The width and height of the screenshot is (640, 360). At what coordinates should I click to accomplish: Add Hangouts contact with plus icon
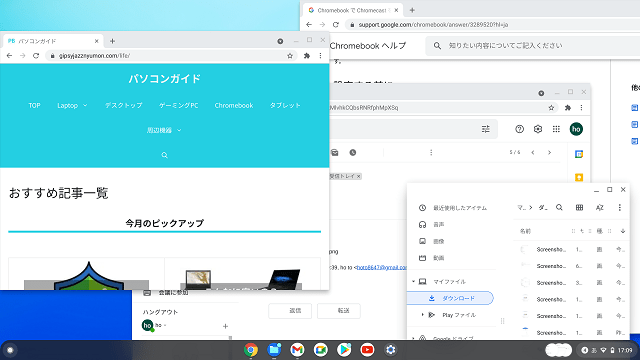[225, 326]
